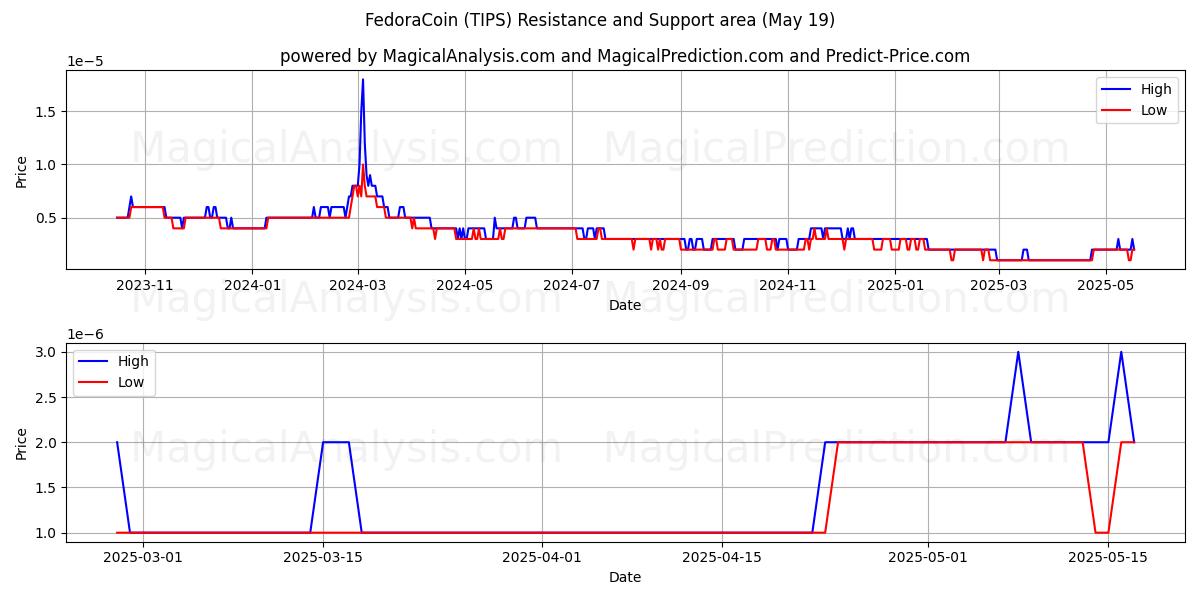Click the '2025-04-15' tick label on the bottom chart
Viewport: 1200px width, 600px height.
[x=722, y=559]
